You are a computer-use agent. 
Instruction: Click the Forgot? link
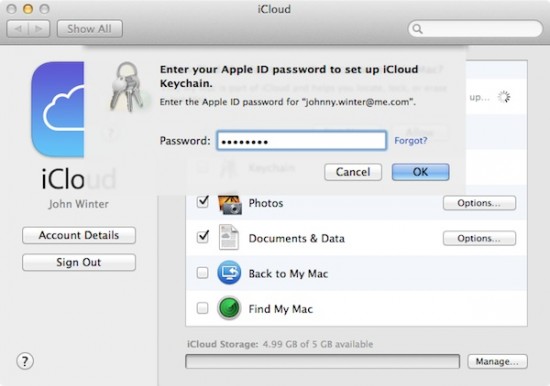point(410,141)
